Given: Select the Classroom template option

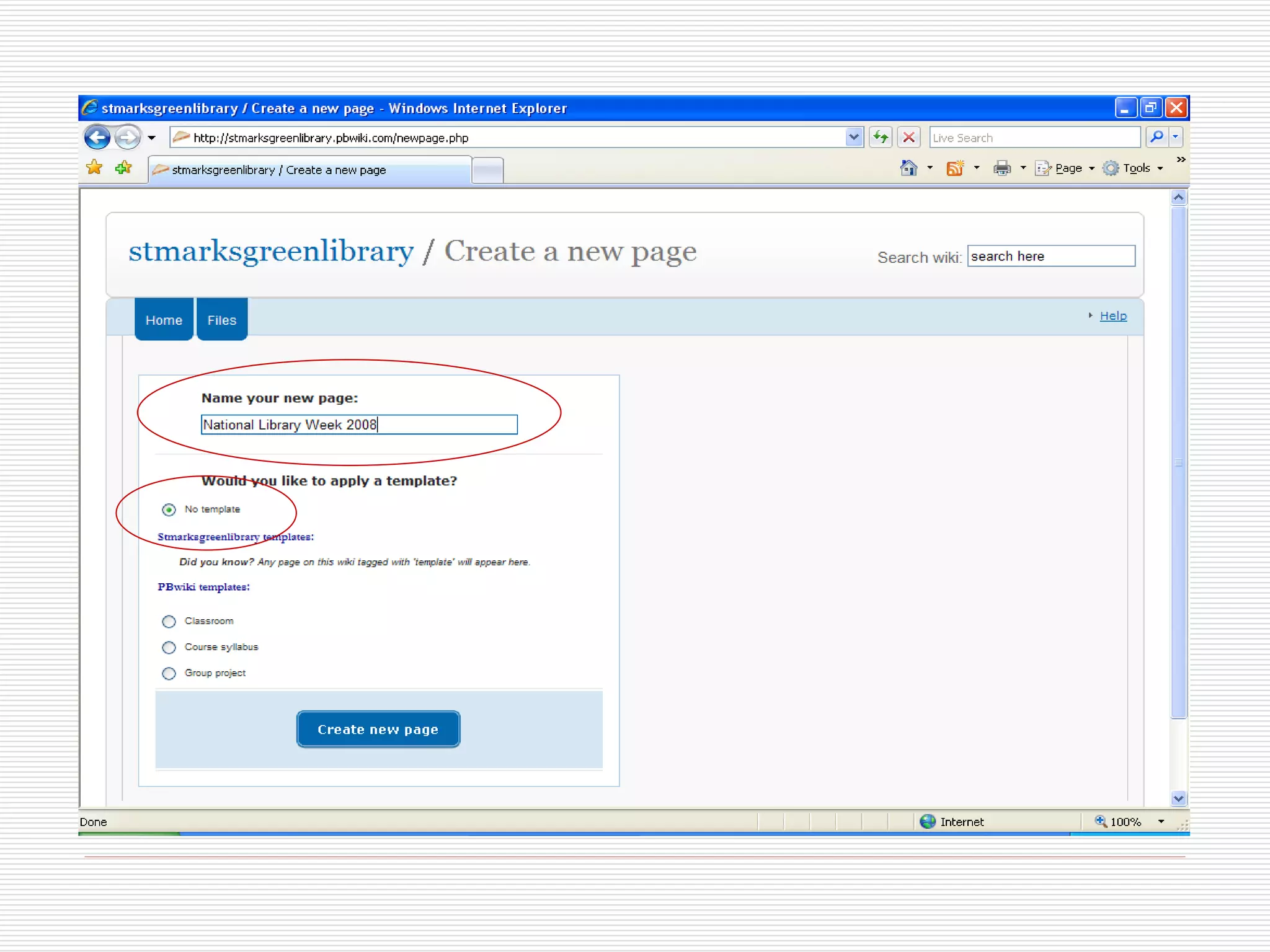Looking at the screenshot, I should 169,621.
